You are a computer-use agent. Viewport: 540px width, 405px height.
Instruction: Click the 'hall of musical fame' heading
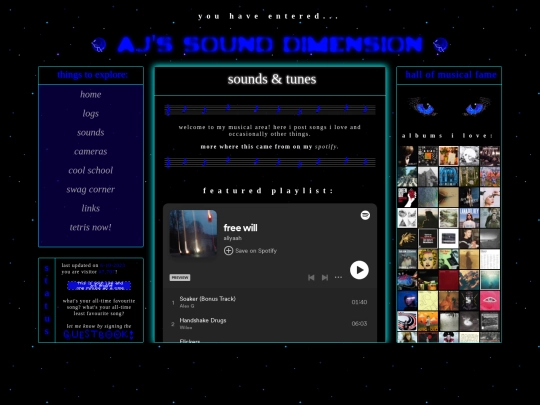(x=451, y=75)
